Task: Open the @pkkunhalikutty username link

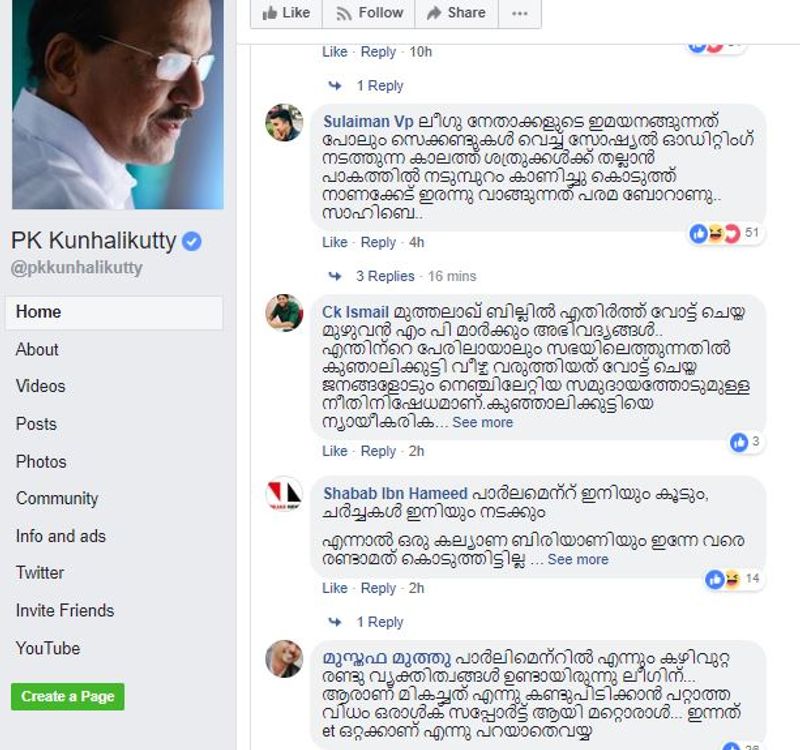Action: 77,268
